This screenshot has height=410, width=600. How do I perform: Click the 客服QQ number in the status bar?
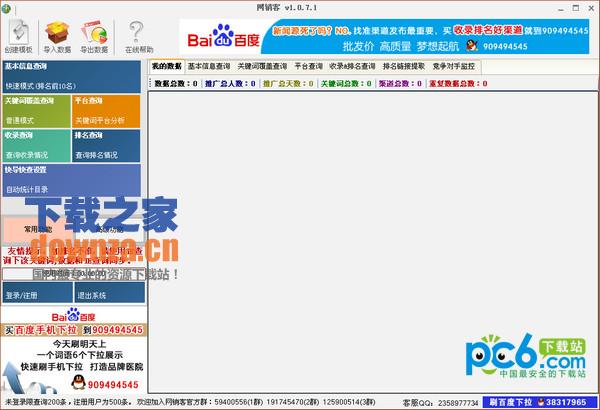(x=440, y=403)
